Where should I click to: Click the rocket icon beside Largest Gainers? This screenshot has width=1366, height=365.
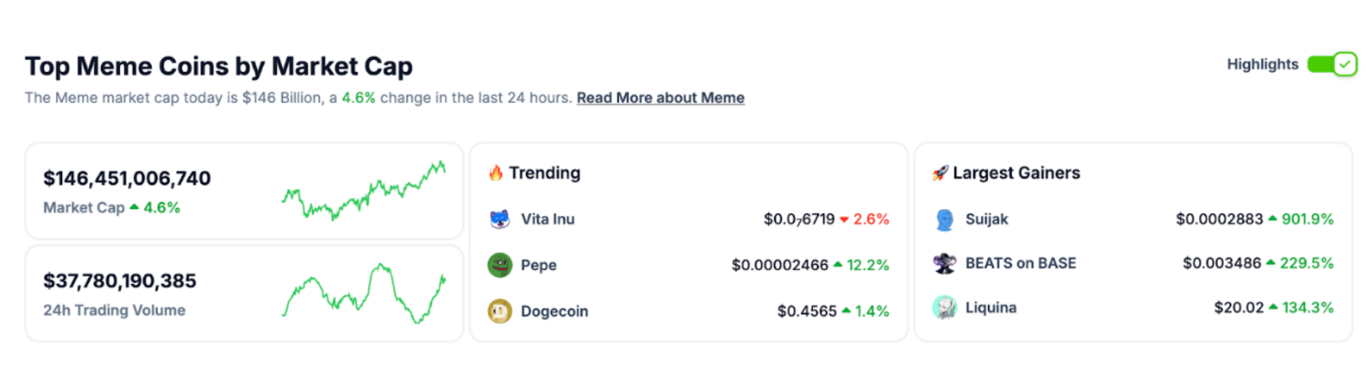(x=940, y=173)
